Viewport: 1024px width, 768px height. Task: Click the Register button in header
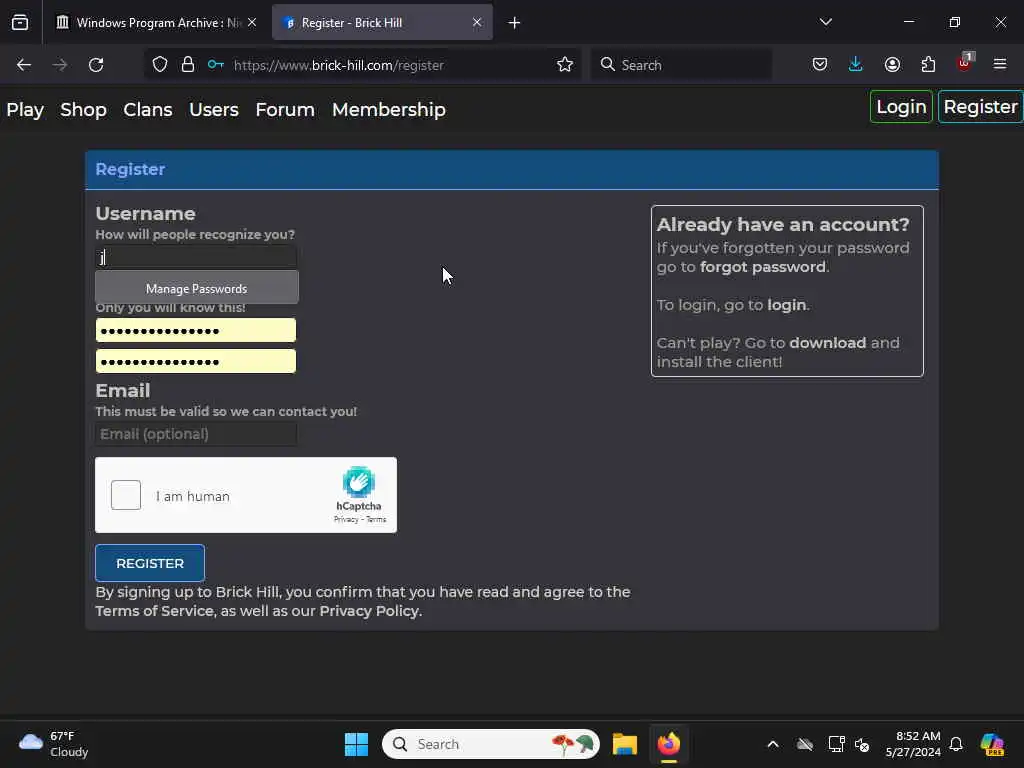(x=980, y=106)
